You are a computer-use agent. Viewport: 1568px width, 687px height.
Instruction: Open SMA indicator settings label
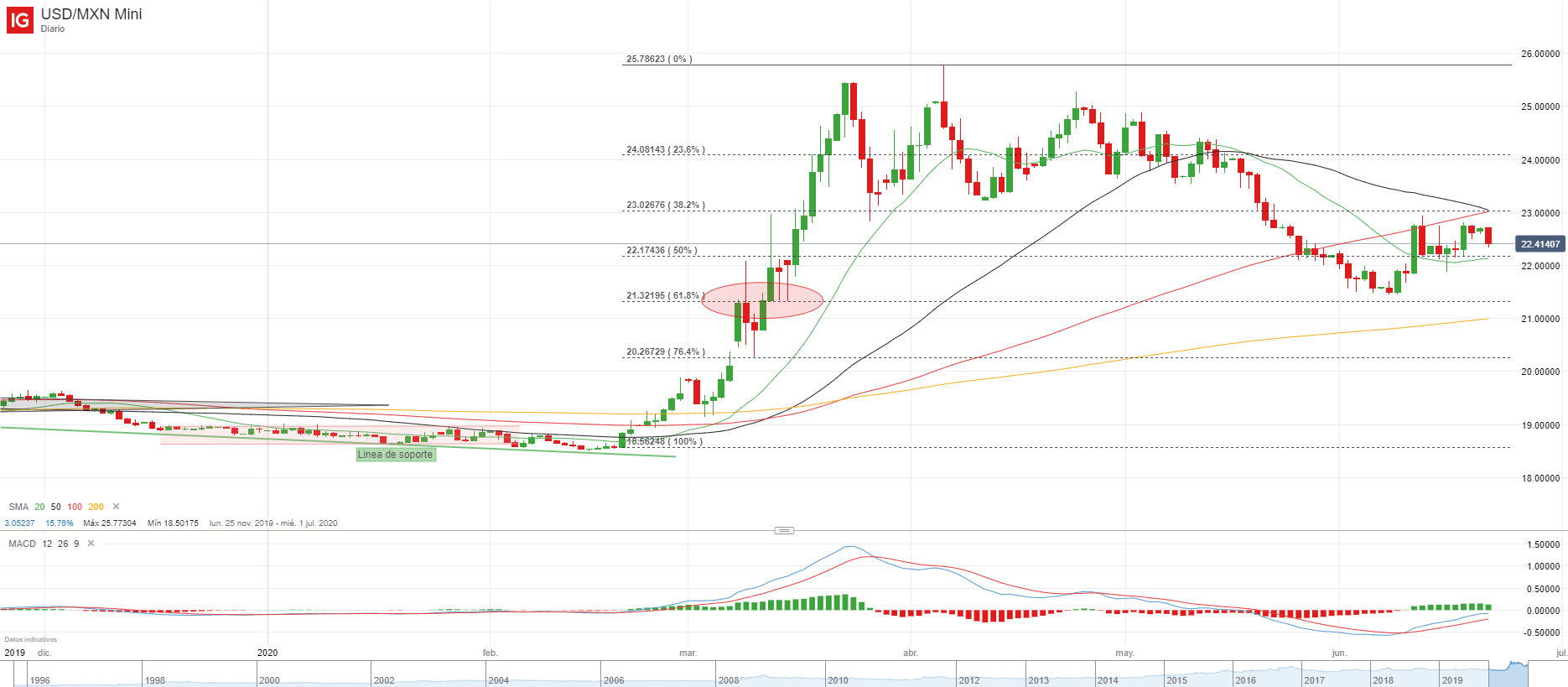tap(18, 507)
